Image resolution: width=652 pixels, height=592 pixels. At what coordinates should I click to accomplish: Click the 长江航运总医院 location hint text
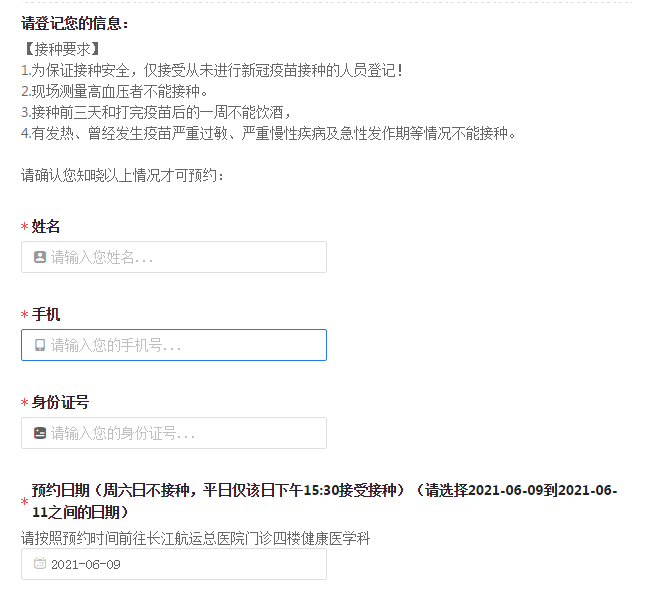(x=196, y=538)
